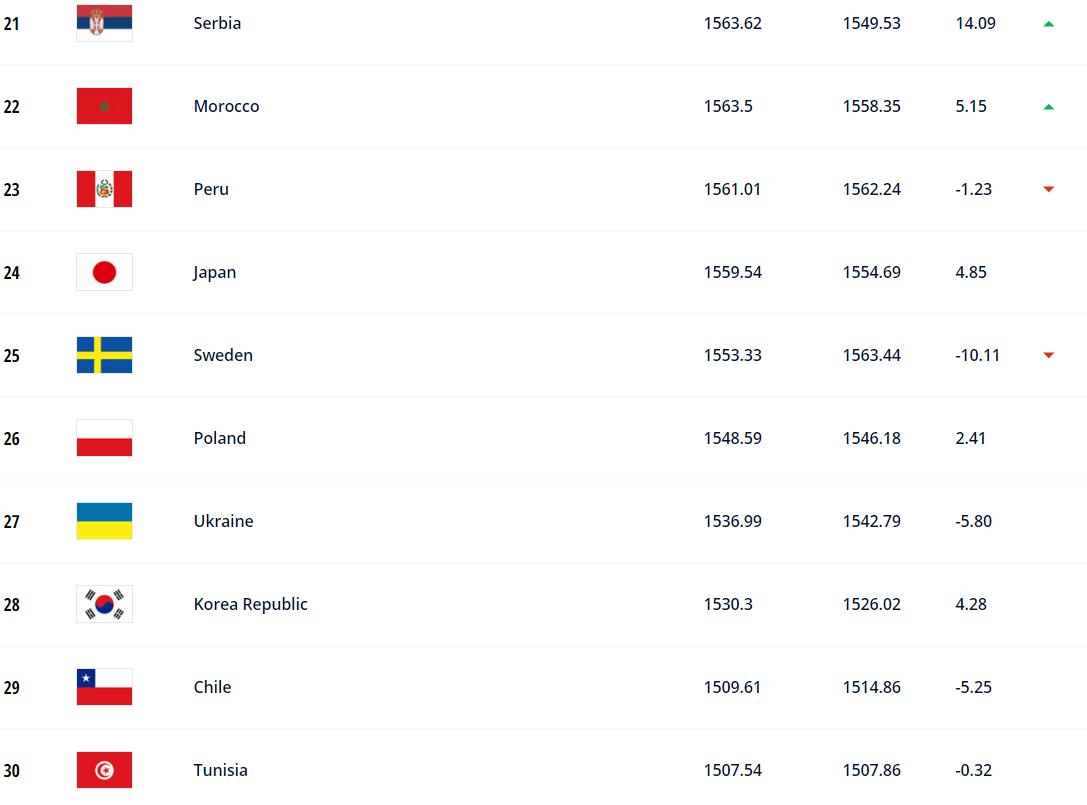Select the Tunisia country name
Screen dimensions: 1087x805
click(x=220, y=770)
